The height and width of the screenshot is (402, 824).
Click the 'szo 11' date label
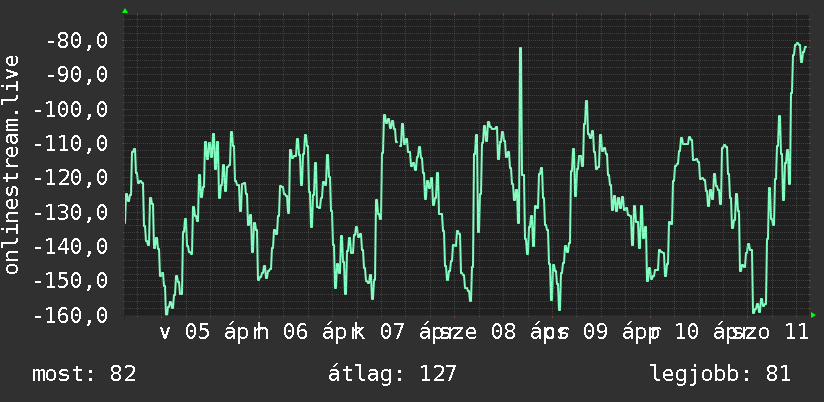tap(771, 332)
